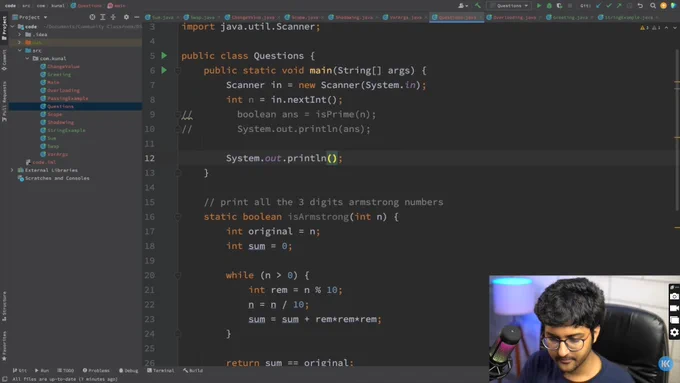680x383 pixels.
Task: Open the Commit side tool window
Action: pos(4,60)
